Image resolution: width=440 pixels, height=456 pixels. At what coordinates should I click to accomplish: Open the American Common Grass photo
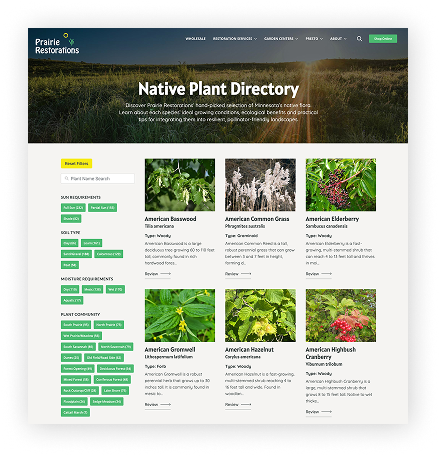coord(260,185)
